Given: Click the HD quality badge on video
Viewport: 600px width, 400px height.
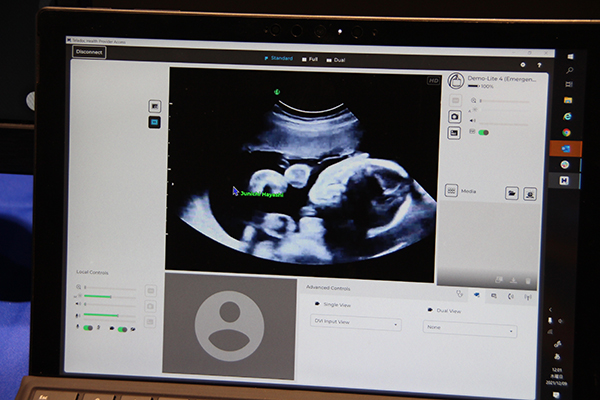Looking at the screenshot, I should 433,80.
